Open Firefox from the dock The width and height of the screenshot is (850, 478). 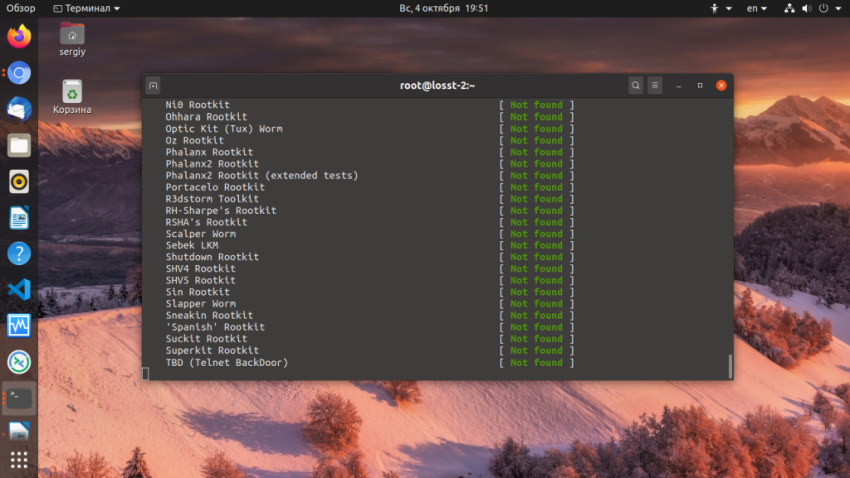[19, 36]
